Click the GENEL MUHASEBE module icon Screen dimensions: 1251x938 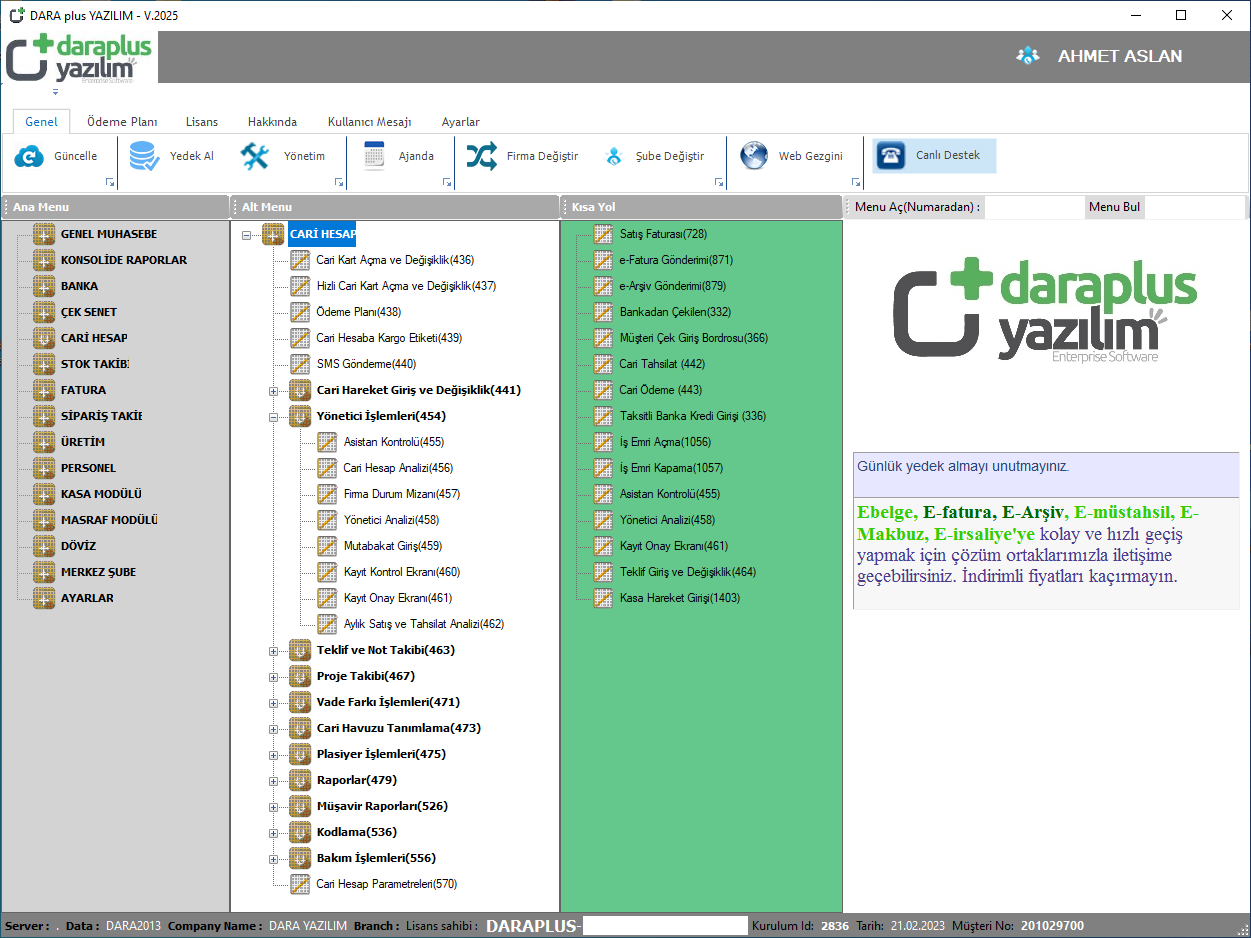43,234
